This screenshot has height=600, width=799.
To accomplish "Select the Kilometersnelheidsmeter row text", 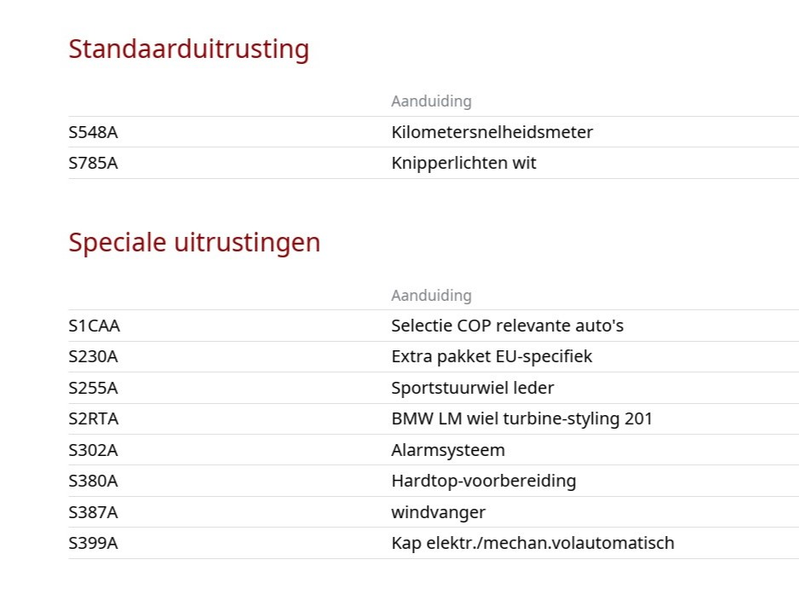I will (x=492, y=133).
